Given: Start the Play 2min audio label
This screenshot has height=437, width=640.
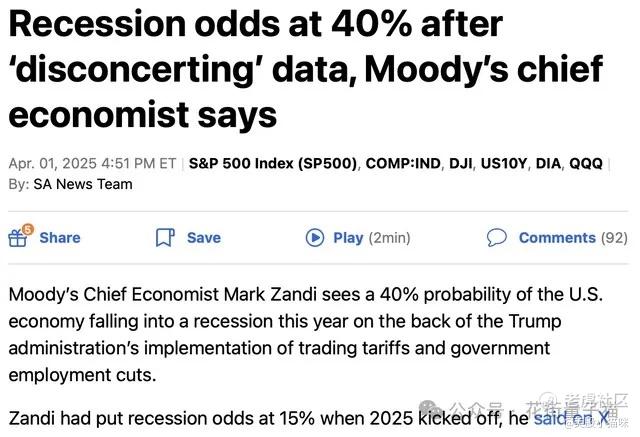Looking at the screenshot, I should 371,238.
